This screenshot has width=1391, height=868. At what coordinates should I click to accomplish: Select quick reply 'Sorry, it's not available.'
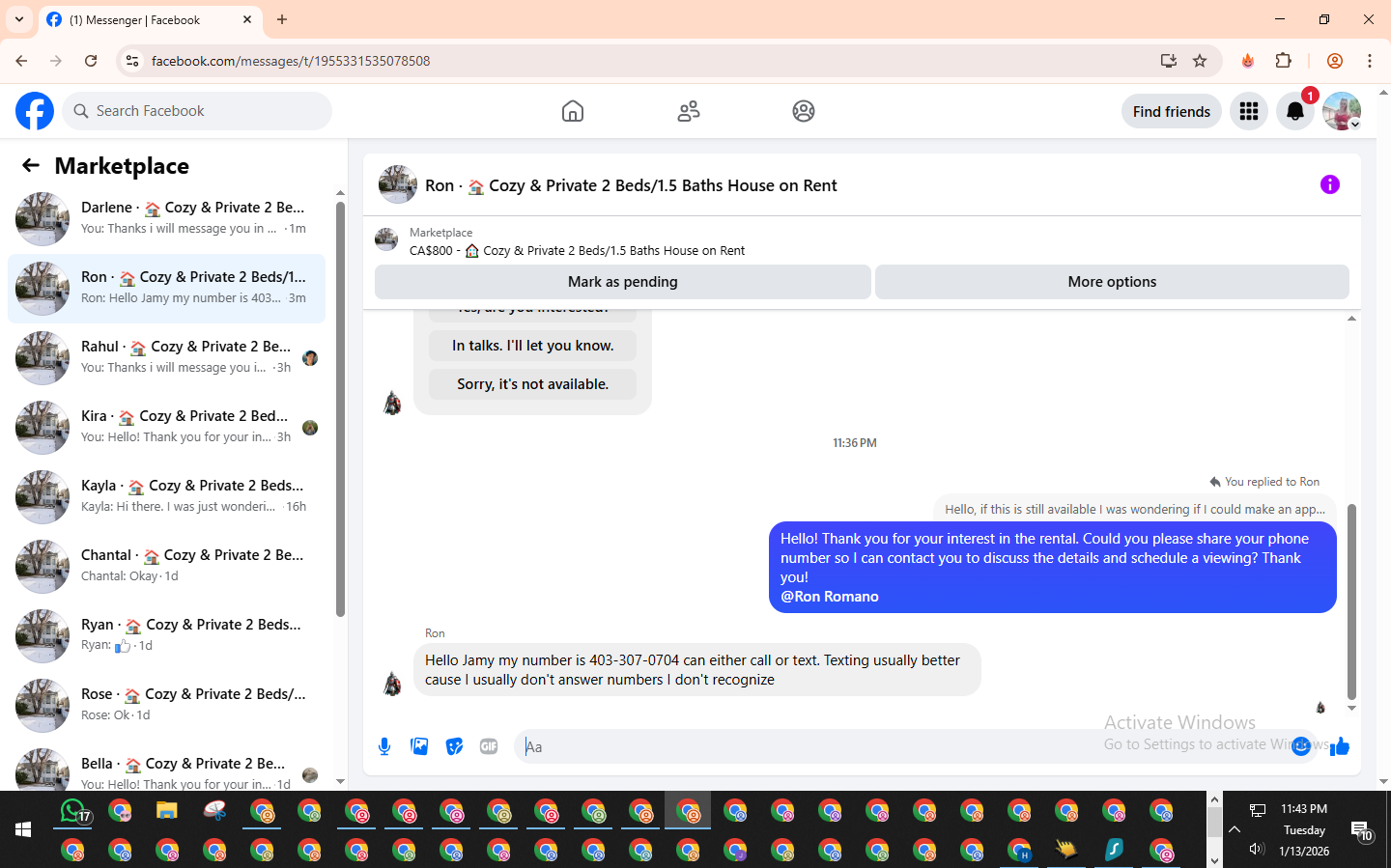[x=532, y=384]
